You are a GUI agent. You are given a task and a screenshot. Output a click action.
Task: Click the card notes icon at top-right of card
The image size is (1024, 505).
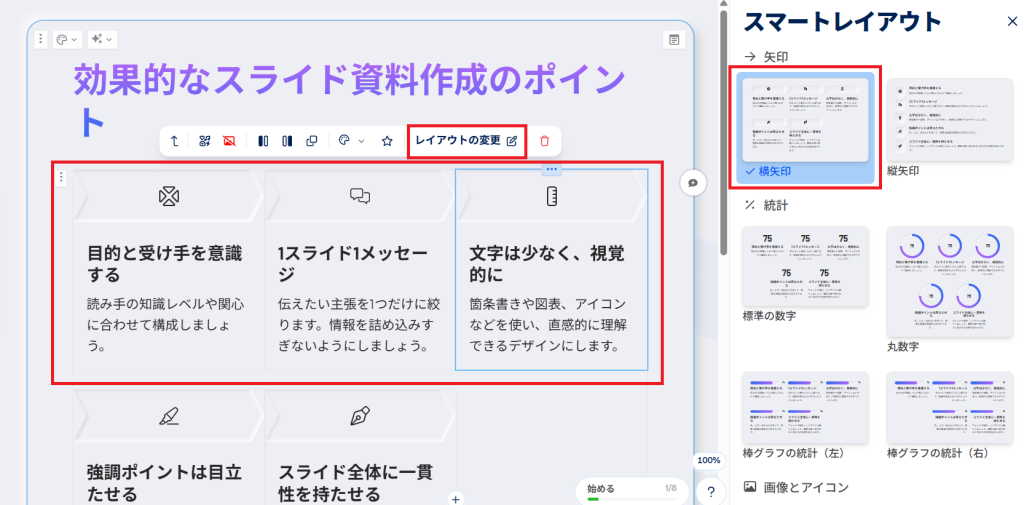click(674, 40)
